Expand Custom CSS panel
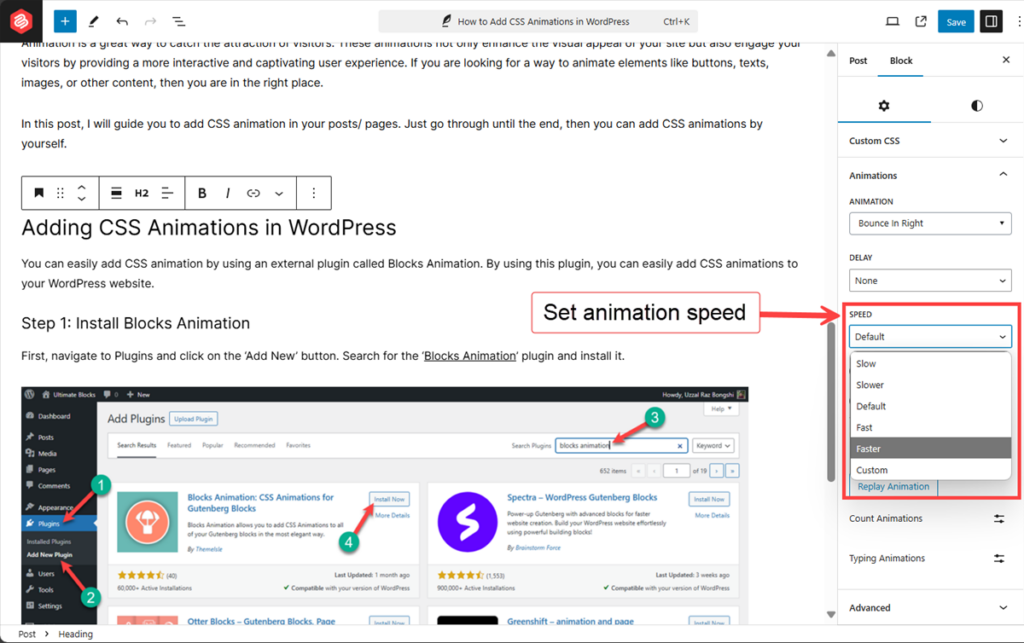 [x=930, y=140]
